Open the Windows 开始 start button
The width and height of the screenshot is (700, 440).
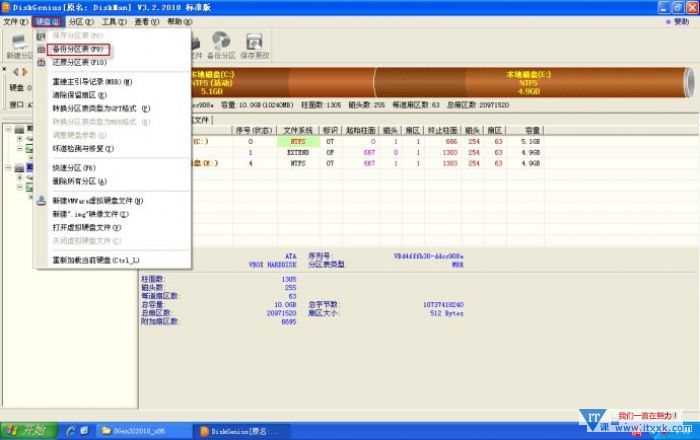[x=29, y=431]
